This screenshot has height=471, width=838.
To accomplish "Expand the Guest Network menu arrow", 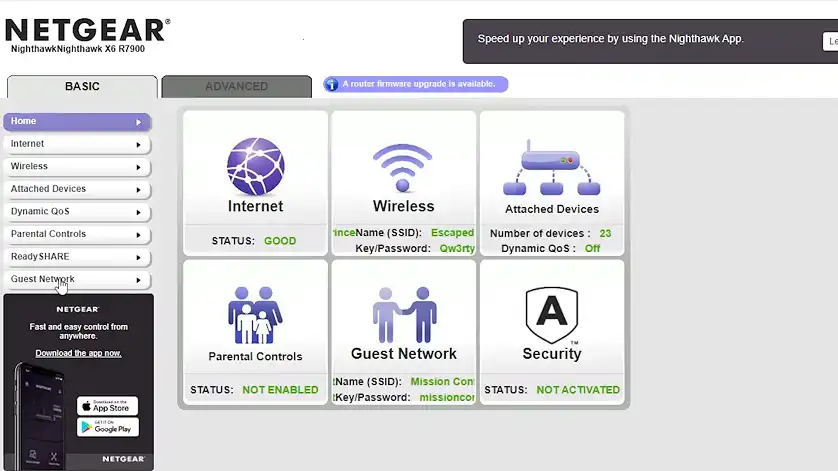I will 138,280.
